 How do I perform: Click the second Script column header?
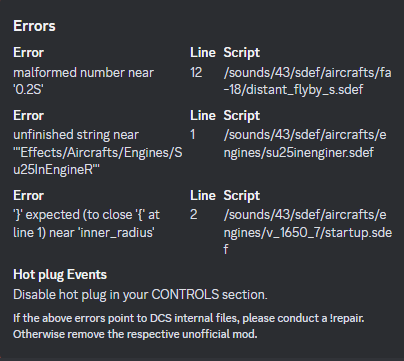pos(242,115)
